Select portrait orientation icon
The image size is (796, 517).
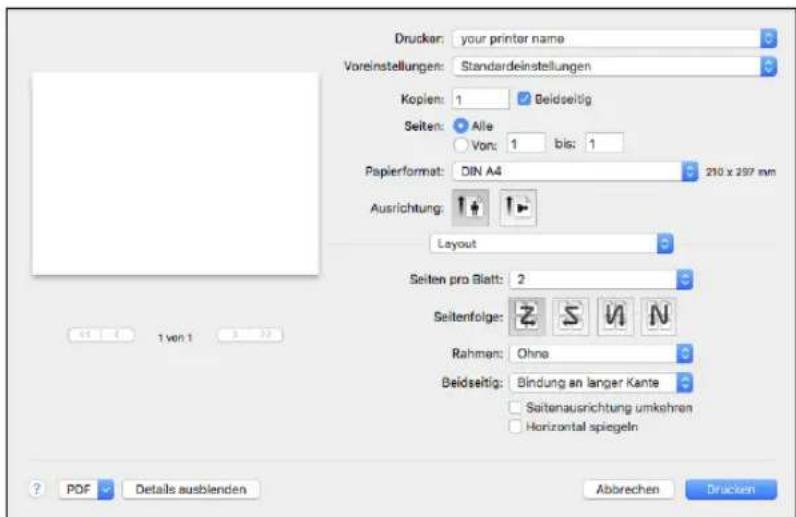click(470, 207)
